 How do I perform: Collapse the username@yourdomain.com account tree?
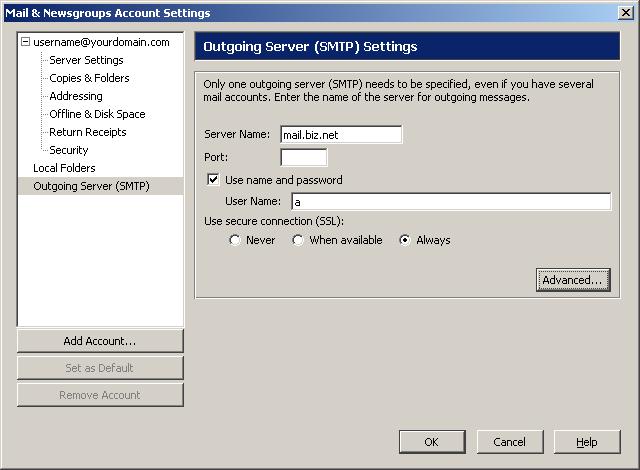(x=26, y=43)
